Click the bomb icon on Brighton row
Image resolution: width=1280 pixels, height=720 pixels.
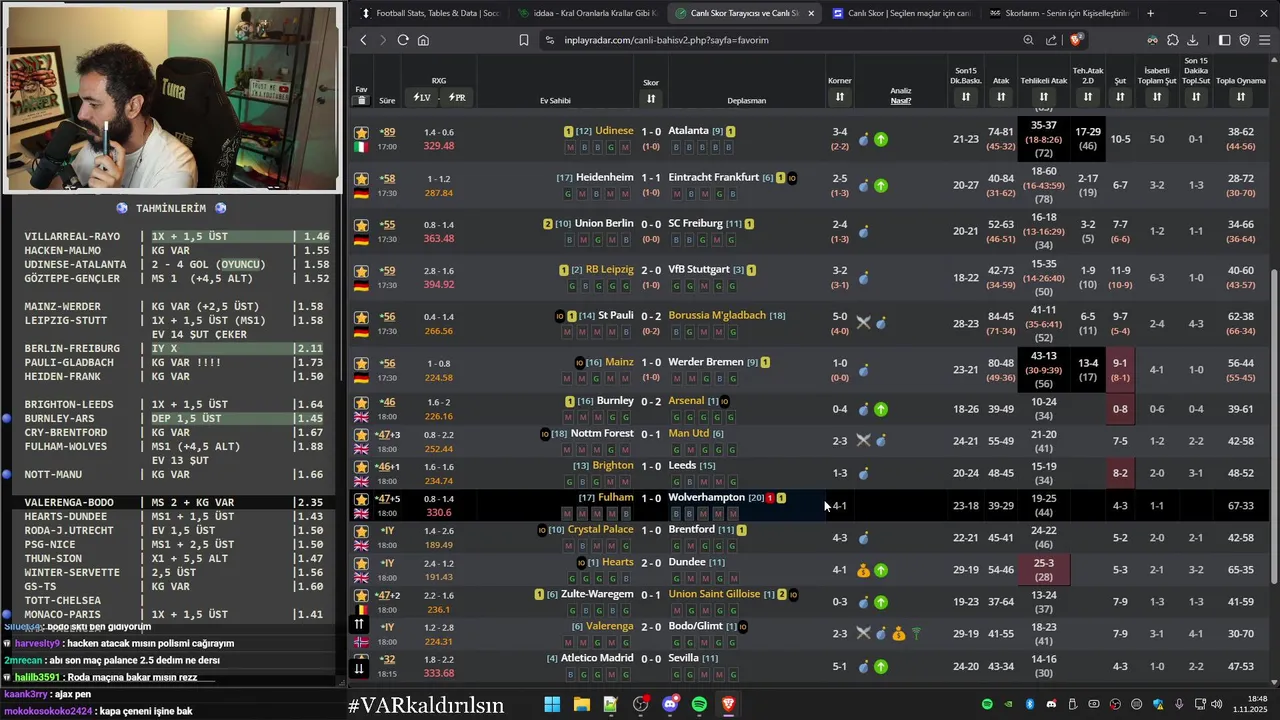pos(864,474)
